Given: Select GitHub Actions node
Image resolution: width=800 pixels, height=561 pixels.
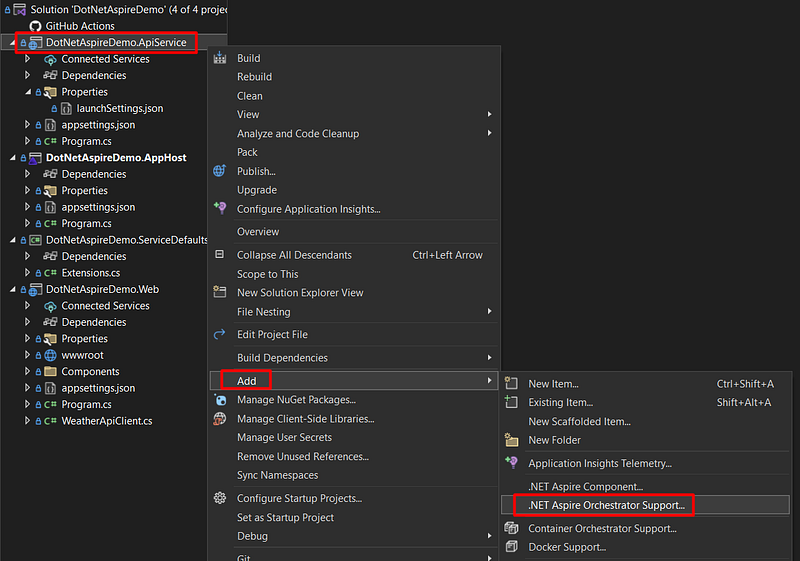Looking at the screenshot, I should point(80,26).
